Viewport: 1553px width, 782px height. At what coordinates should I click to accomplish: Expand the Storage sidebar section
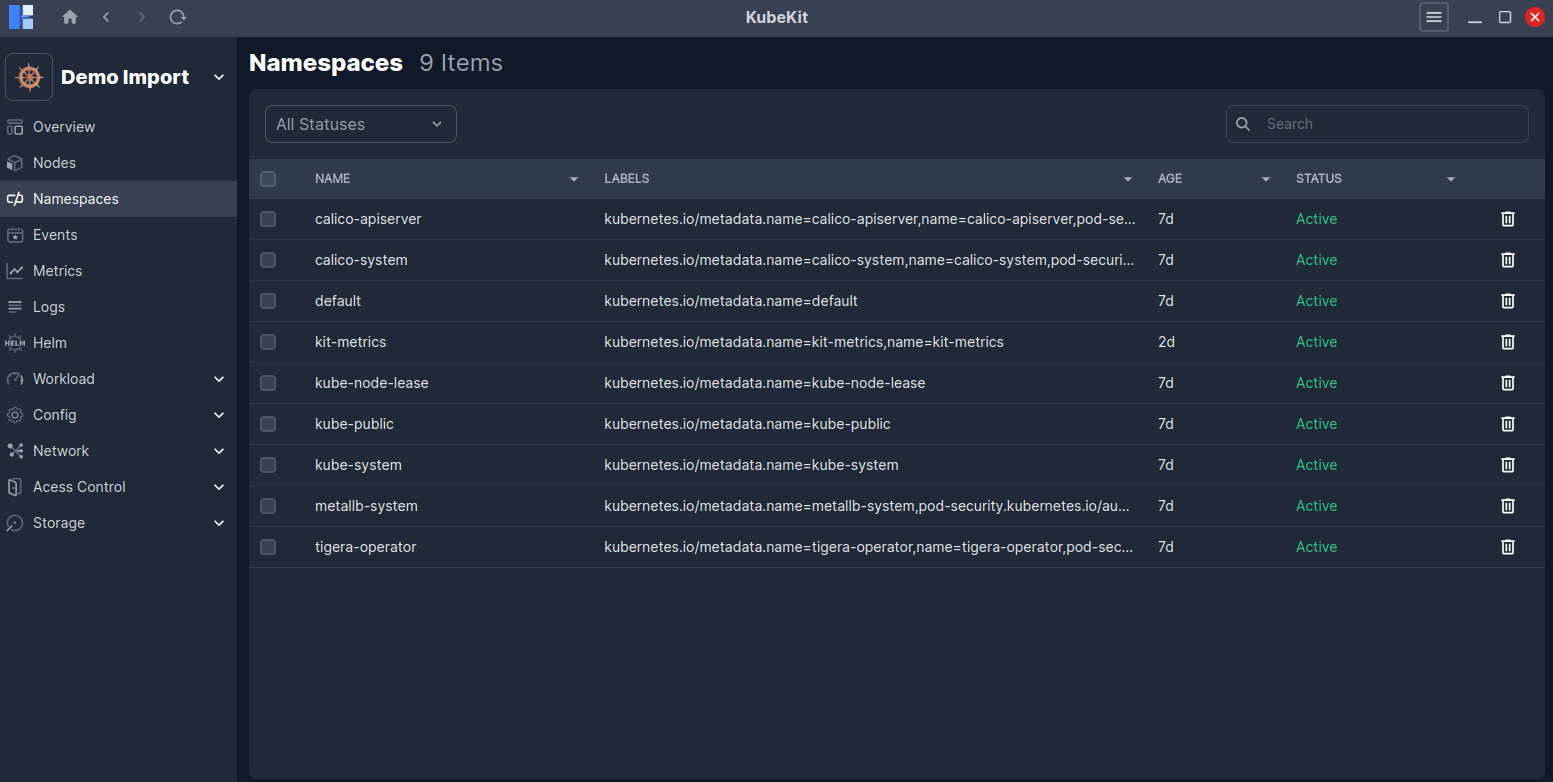click(x=57, y=522)
